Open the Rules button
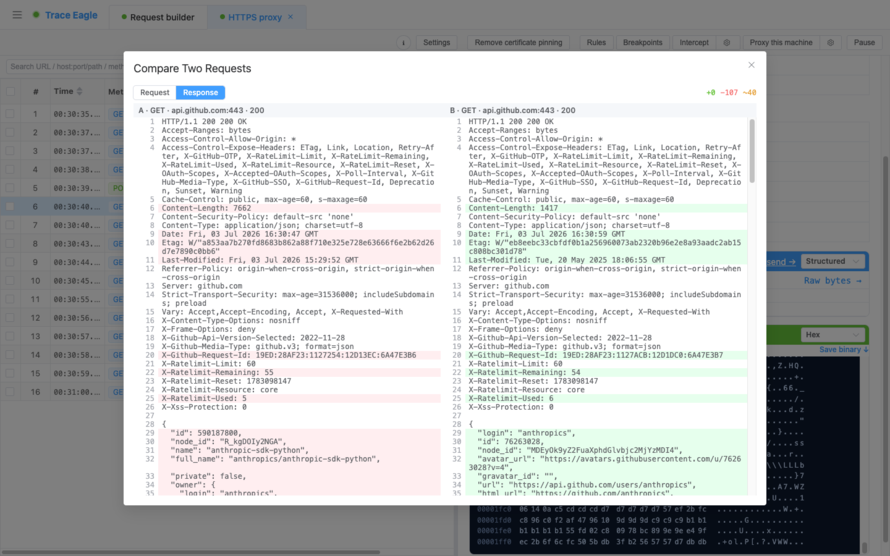The image size is (890, 556). coord(596,43)
